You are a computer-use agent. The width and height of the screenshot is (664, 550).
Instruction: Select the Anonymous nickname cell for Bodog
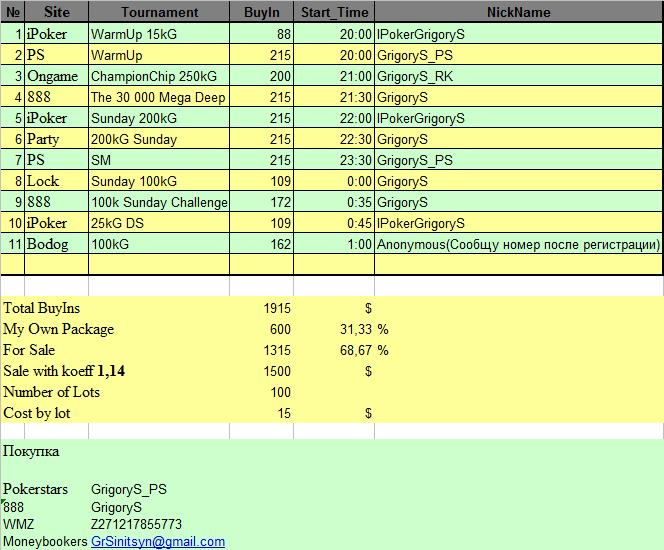(x=518, y=244)
